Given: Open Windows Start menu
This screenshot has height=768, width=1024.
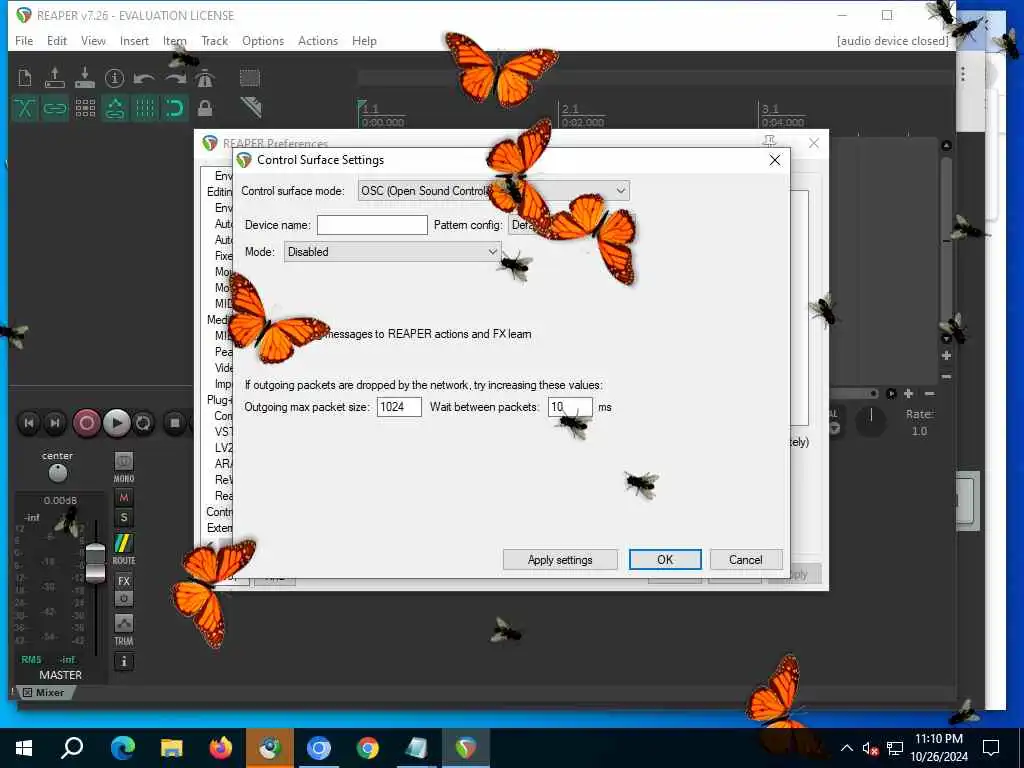Looking at the screenshot, I should point(24,748).
